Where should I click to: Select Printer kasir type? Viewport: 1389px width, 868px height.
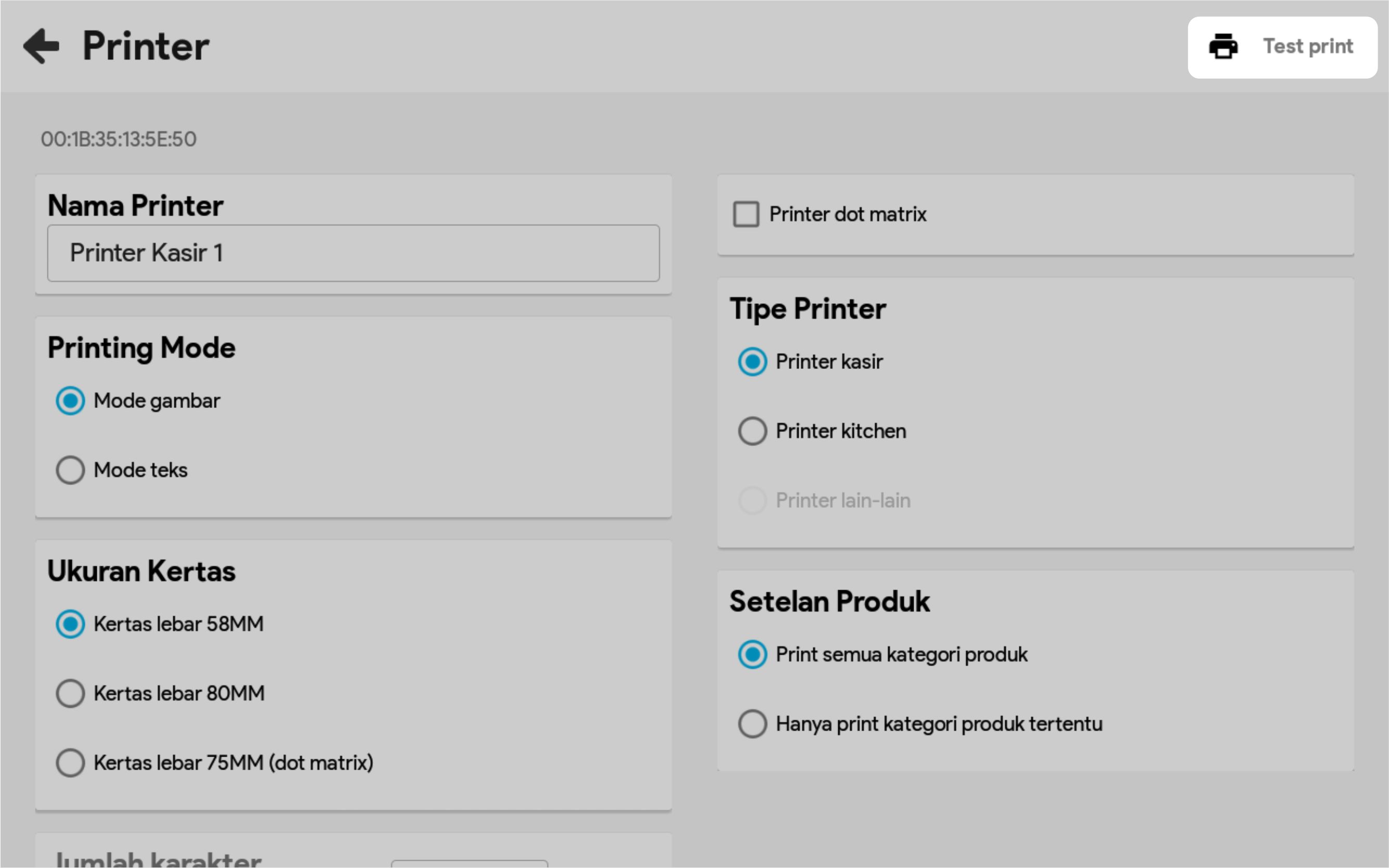[x=752, y=362]
